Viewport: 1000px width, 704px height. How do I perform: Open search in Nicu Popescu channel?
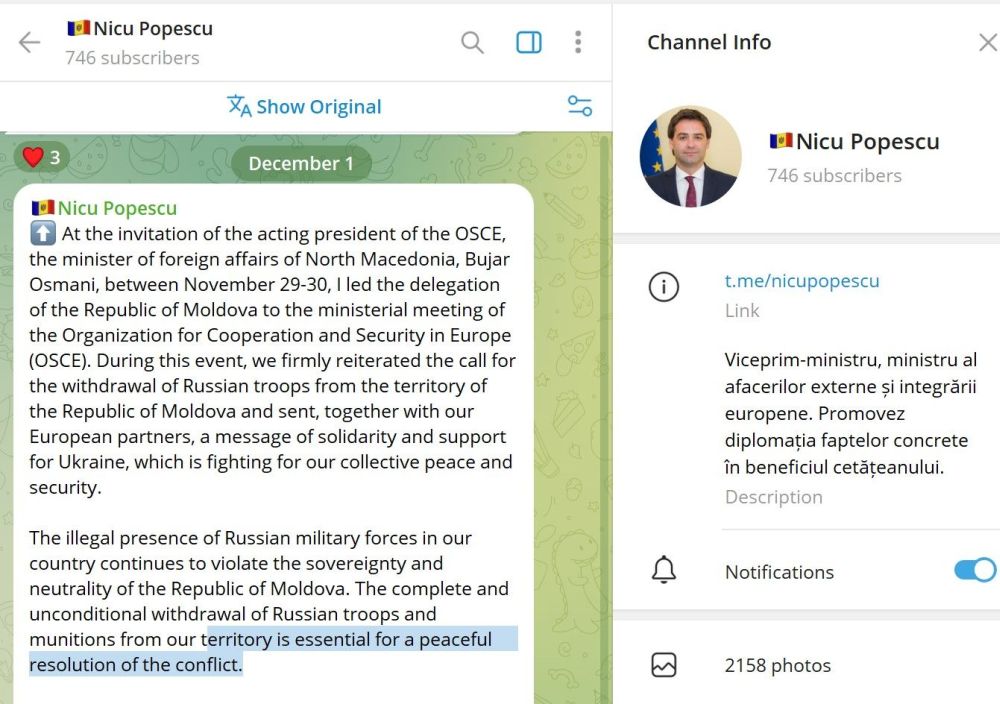pos(472,43)
